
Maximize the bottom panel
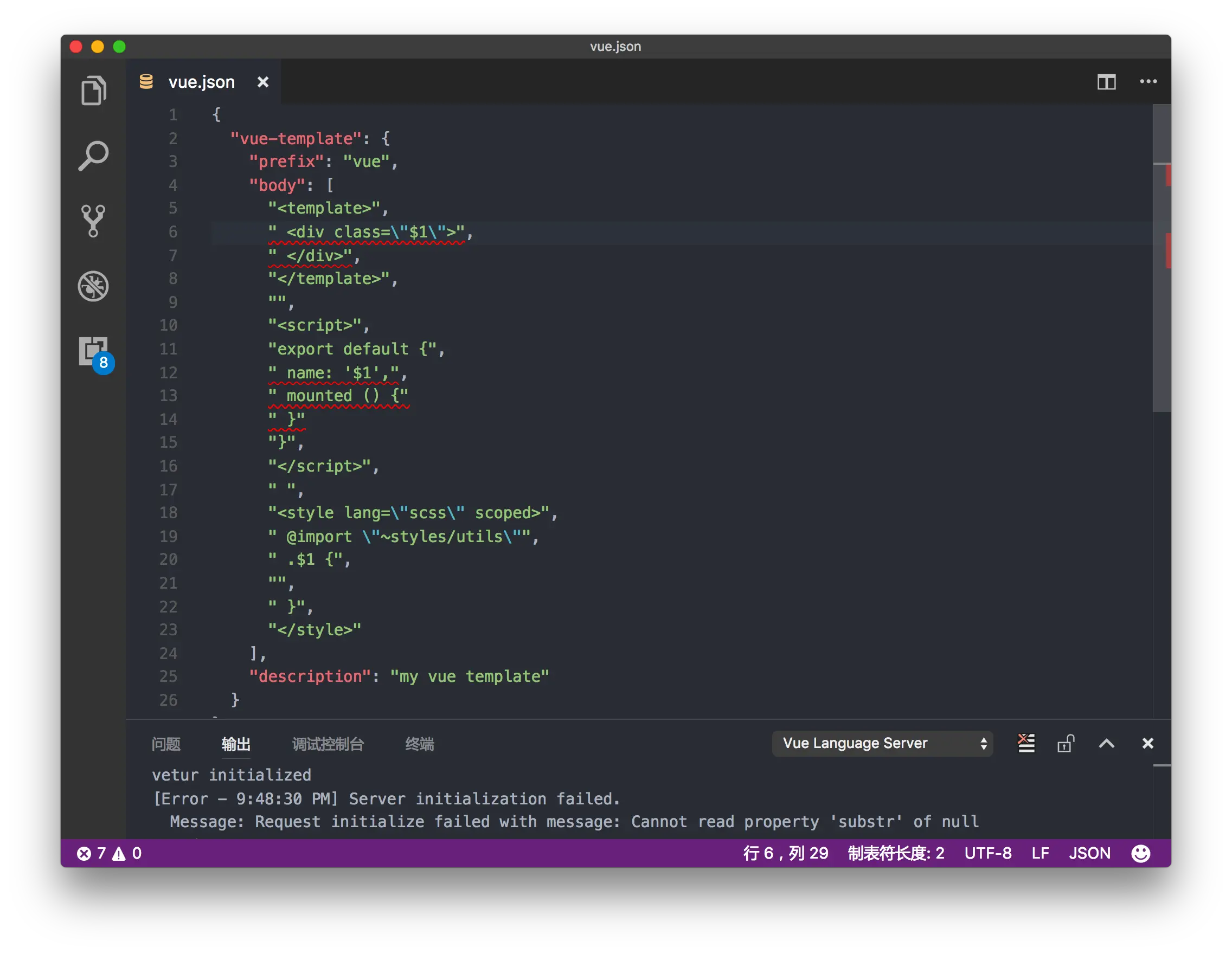[x=1106, y=743]
